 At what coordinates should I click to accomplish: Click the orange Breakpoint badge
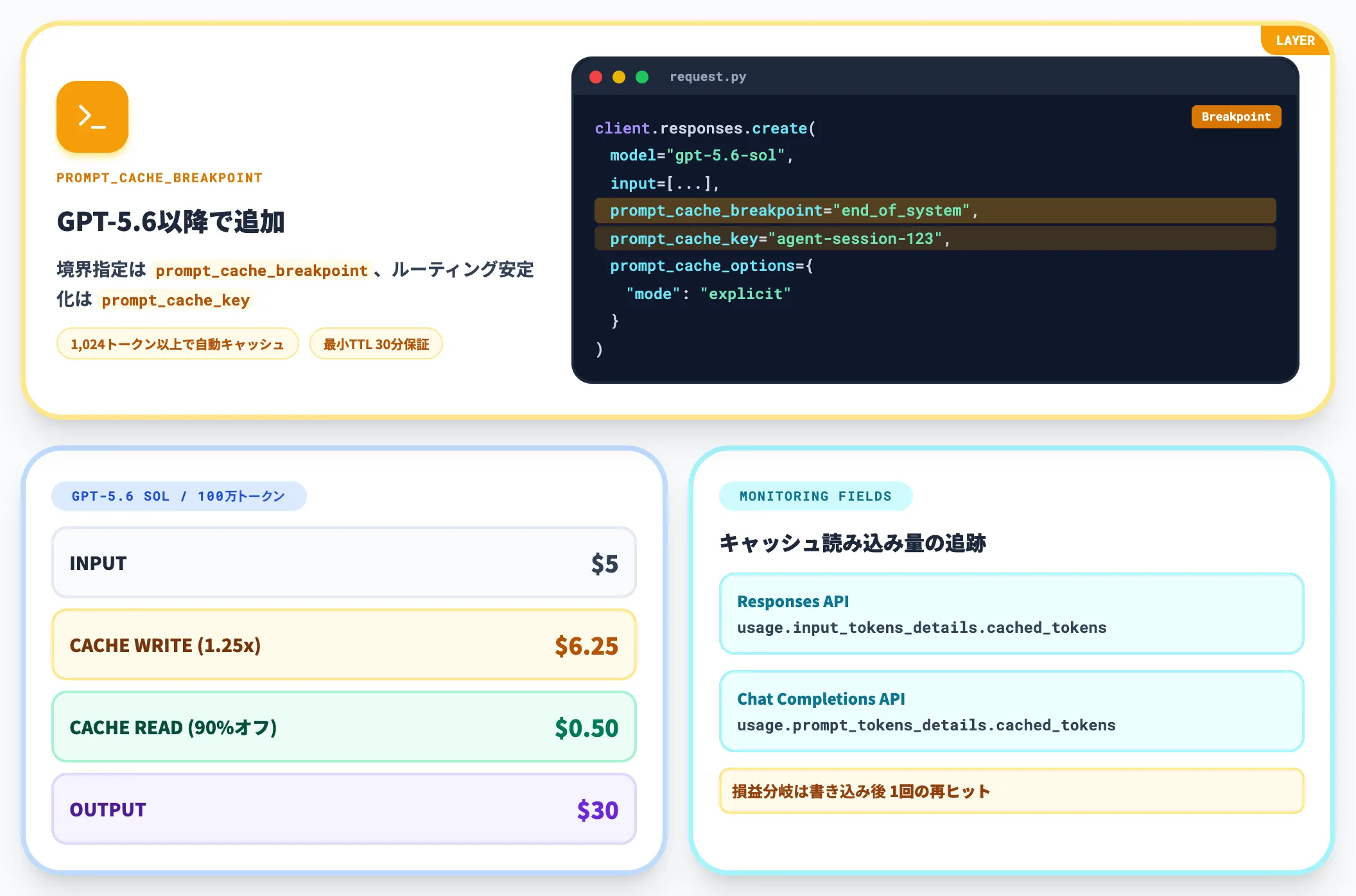tap(1236, 117)
